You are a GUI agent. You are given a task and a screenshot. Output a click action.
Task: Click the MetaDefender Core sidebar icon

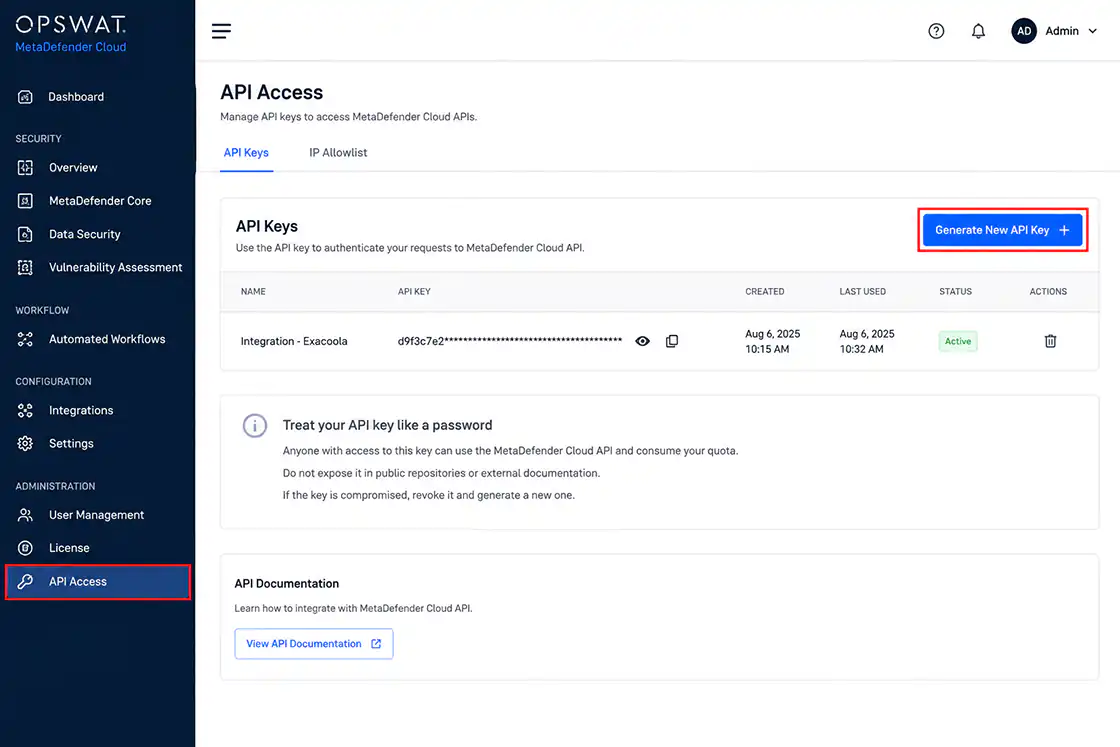pos(25,201)
